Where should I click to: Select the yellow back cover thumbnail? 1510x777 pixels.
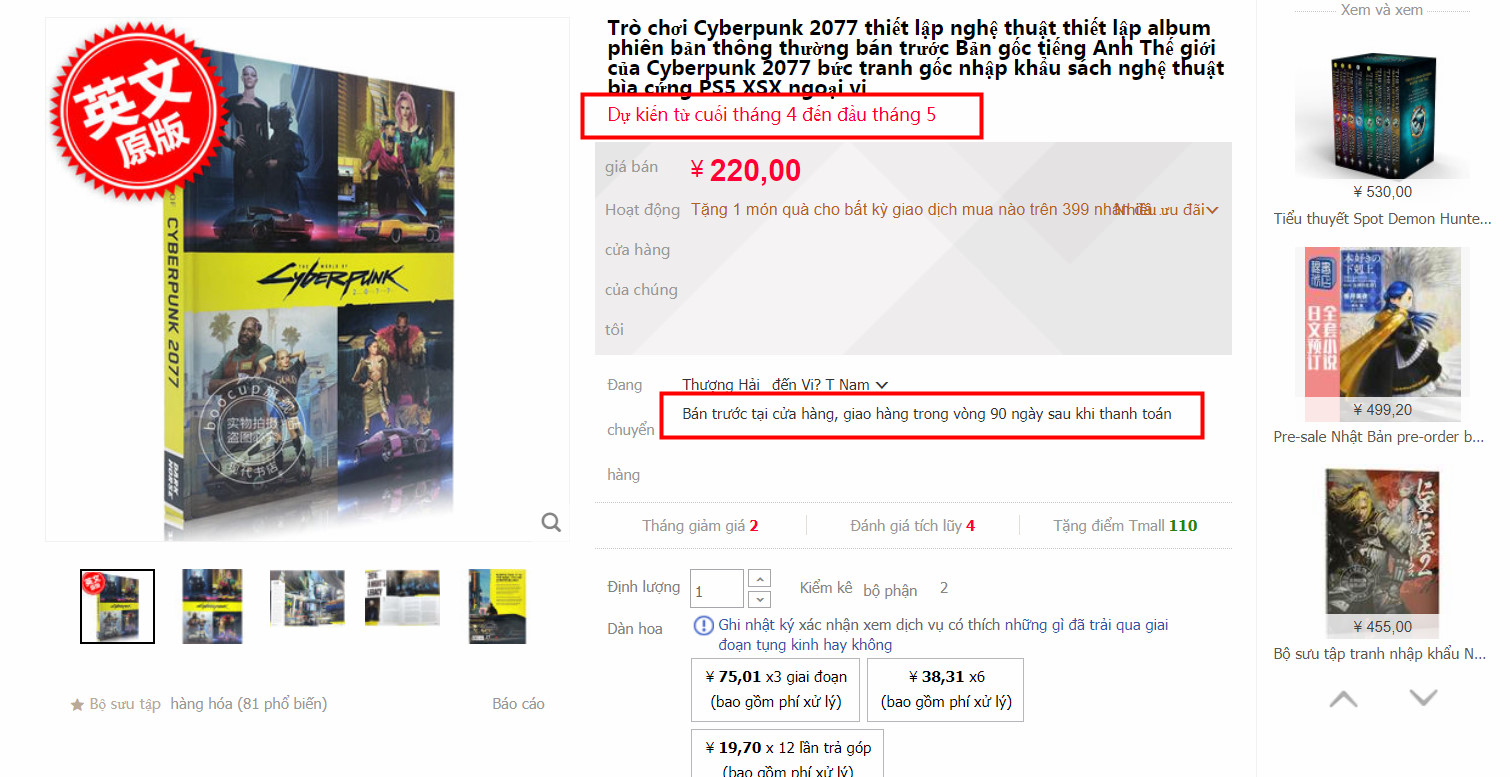point(497,606)
